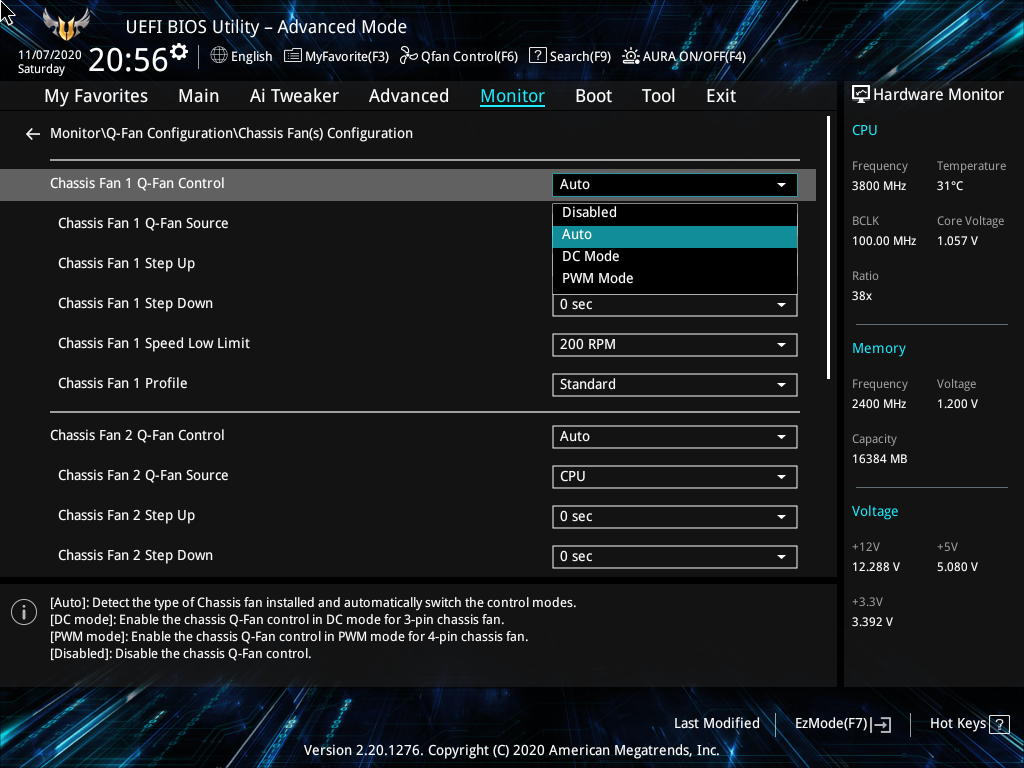Open the Tool tab
The height and width of the screenshot is (768, 1024).
[658, 96]
